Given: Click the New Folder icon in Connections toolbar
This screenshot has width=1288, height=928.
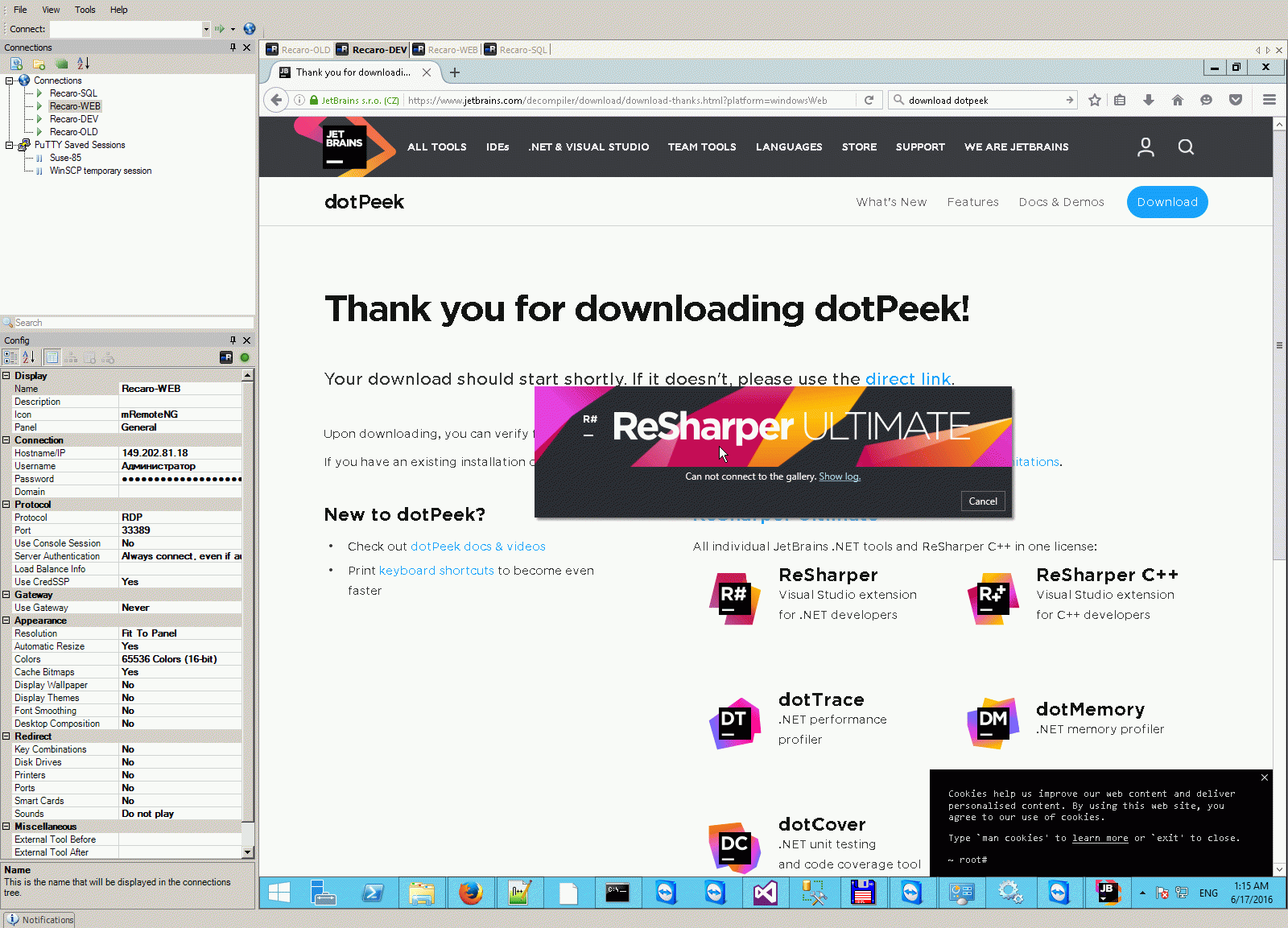Looking at the screenshot, I should pyautogui.click(x=39, y=64).
